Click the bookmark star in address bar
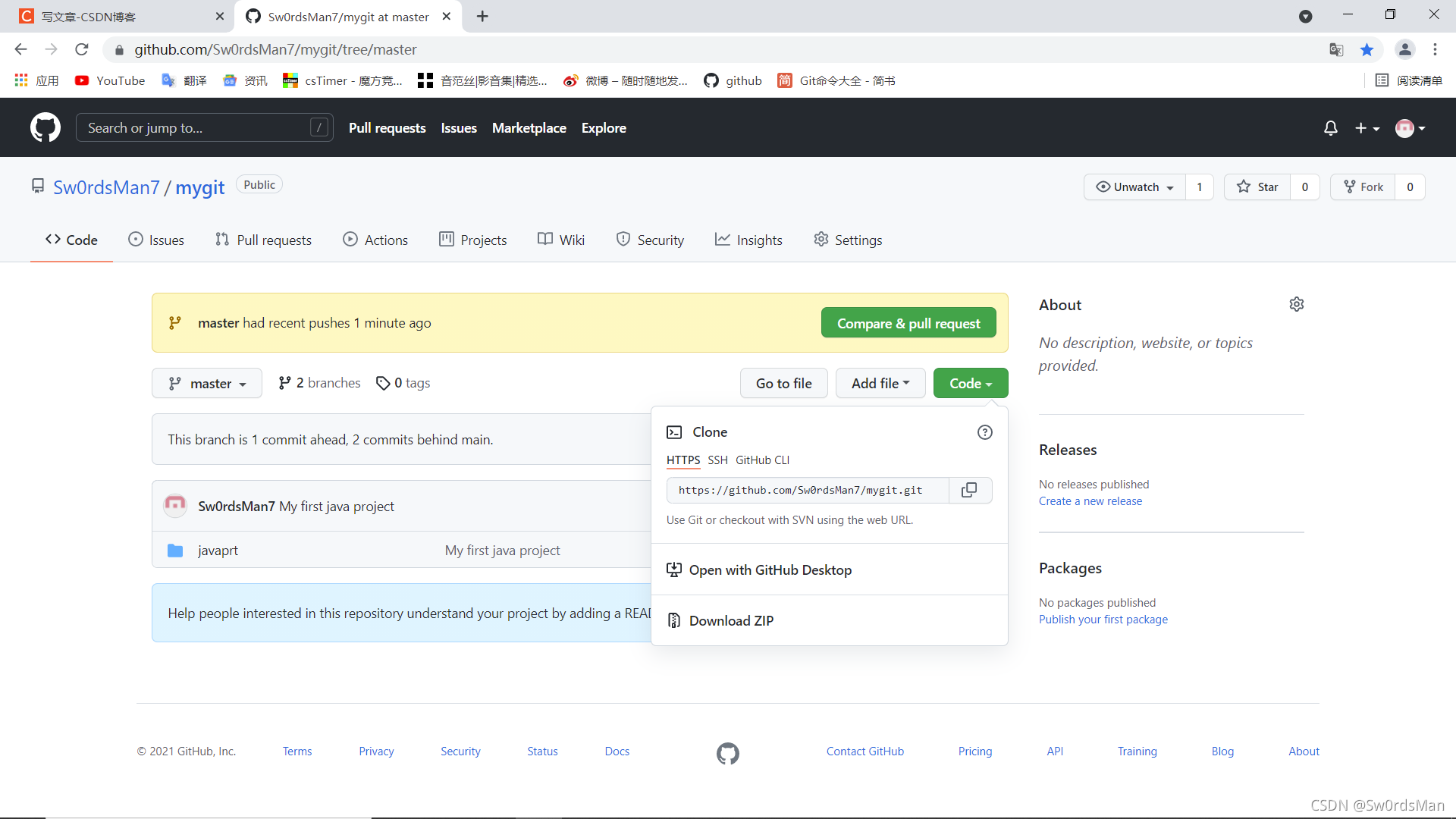1456x819 pixels. click(x=1367, y=49)
